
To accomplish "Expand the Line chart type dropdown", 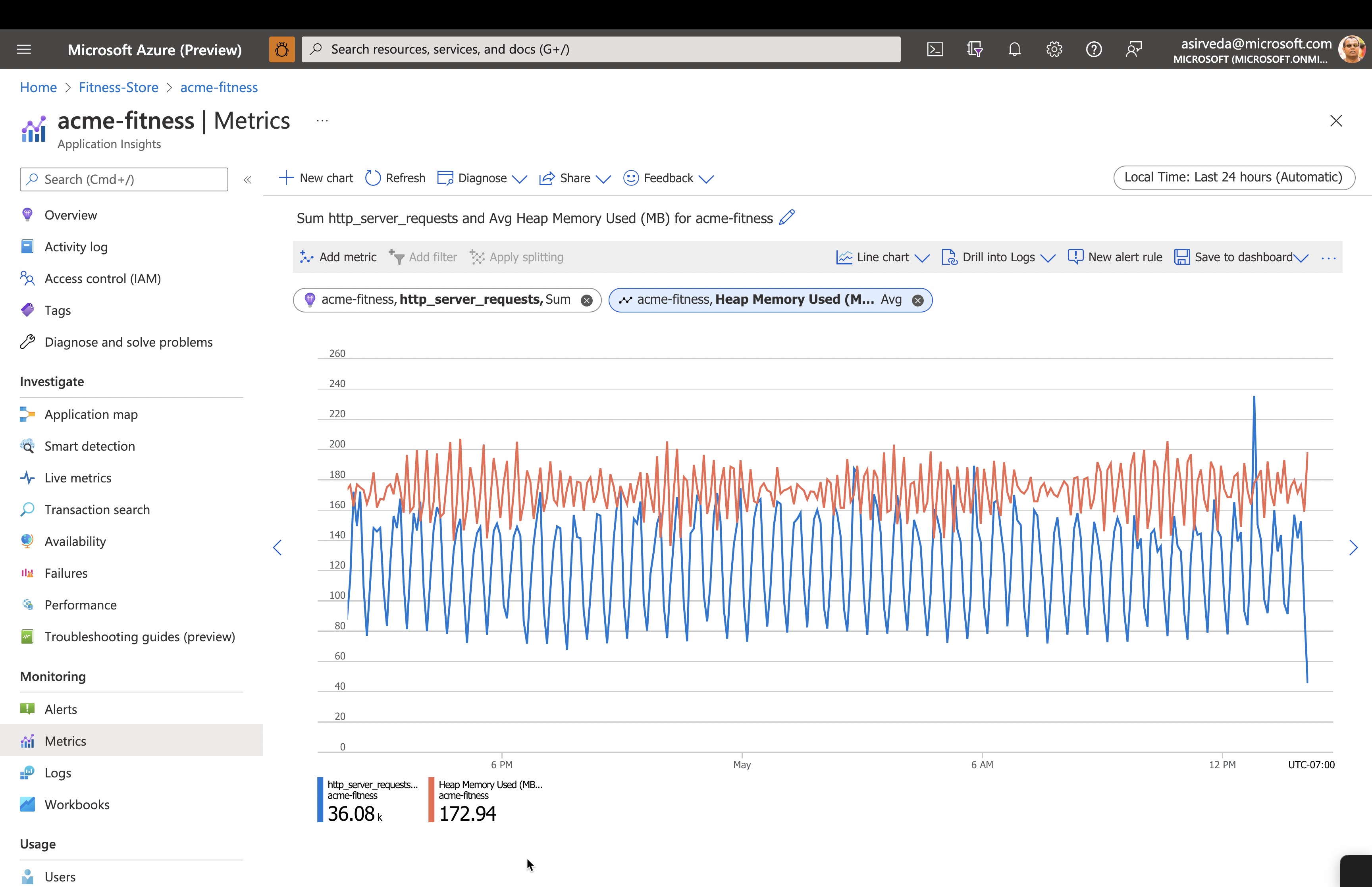I will [x=883, y=257].
